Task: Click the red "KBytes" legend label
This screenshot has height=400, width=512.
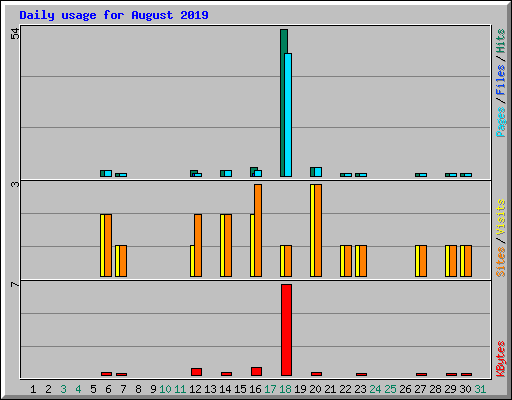Action: [x=500, y=359]
